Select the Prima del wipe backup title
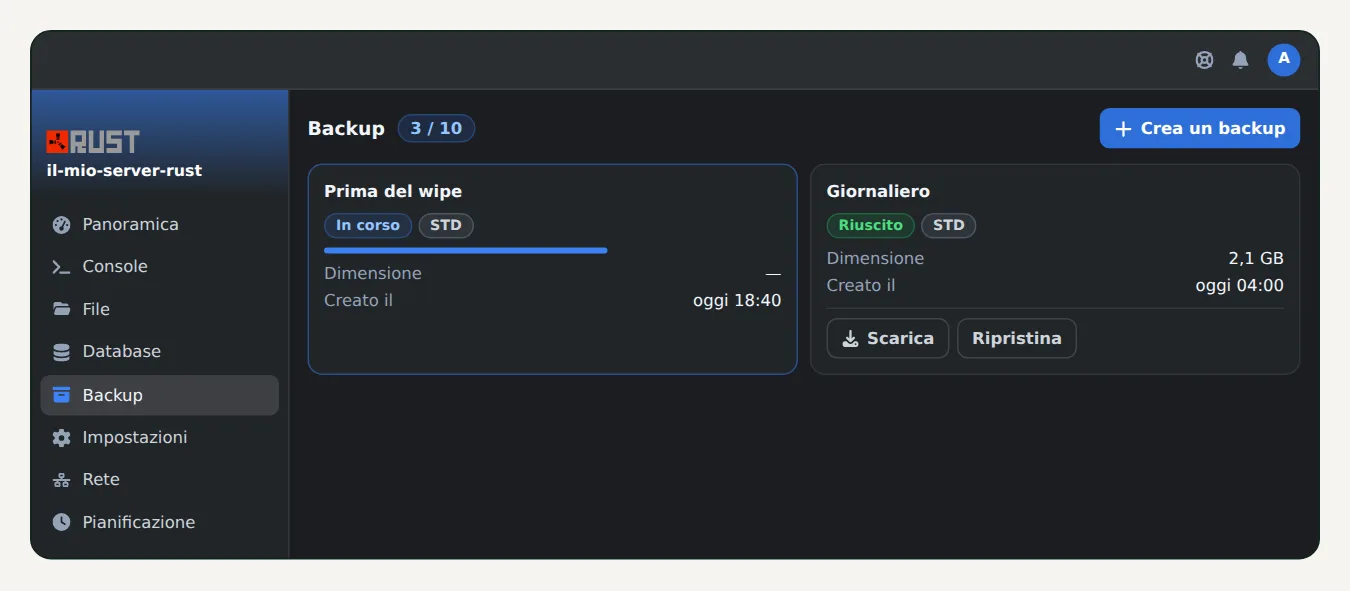 [x=393, y=191]
